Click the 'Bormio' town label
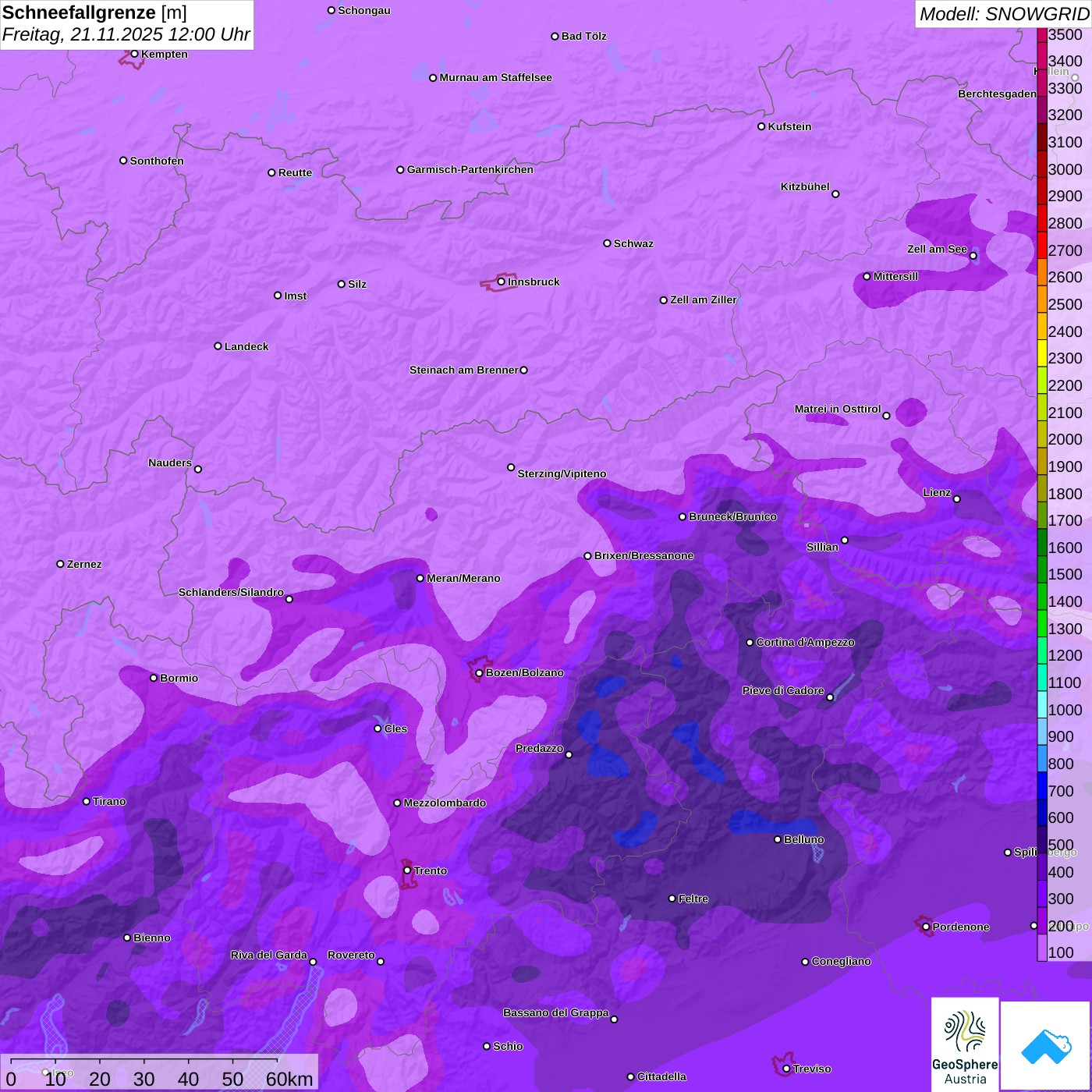1092x1092 pixels. [179, 678]
